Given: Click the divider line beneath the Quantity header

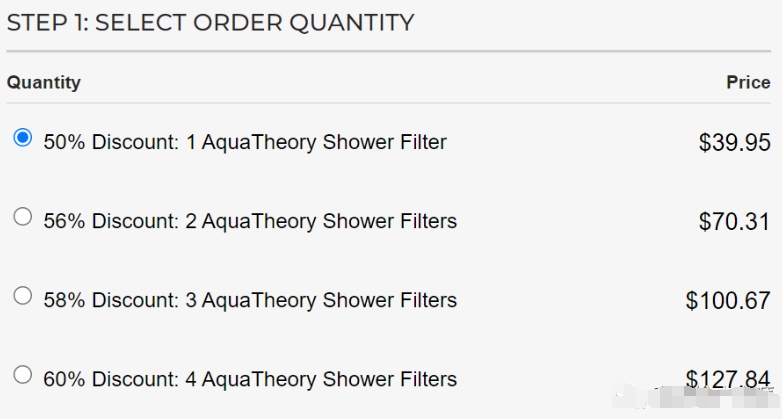Looking at the screenshot, I should tap(389, 103).
